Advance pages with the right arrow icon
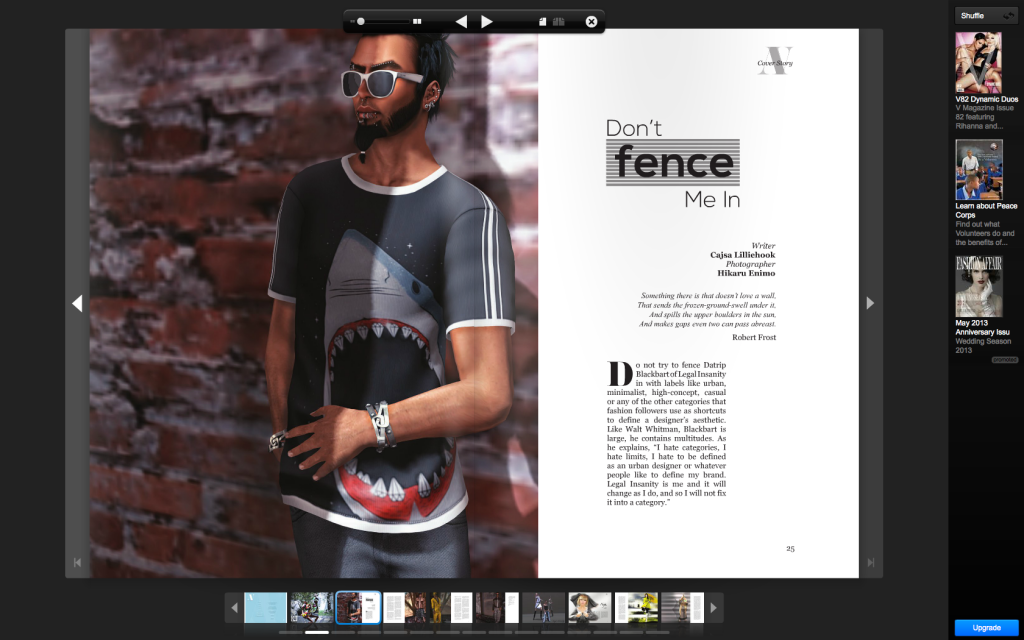Image resolution: width=1024 pixels, height=640 pixels. tap(487, 20)
